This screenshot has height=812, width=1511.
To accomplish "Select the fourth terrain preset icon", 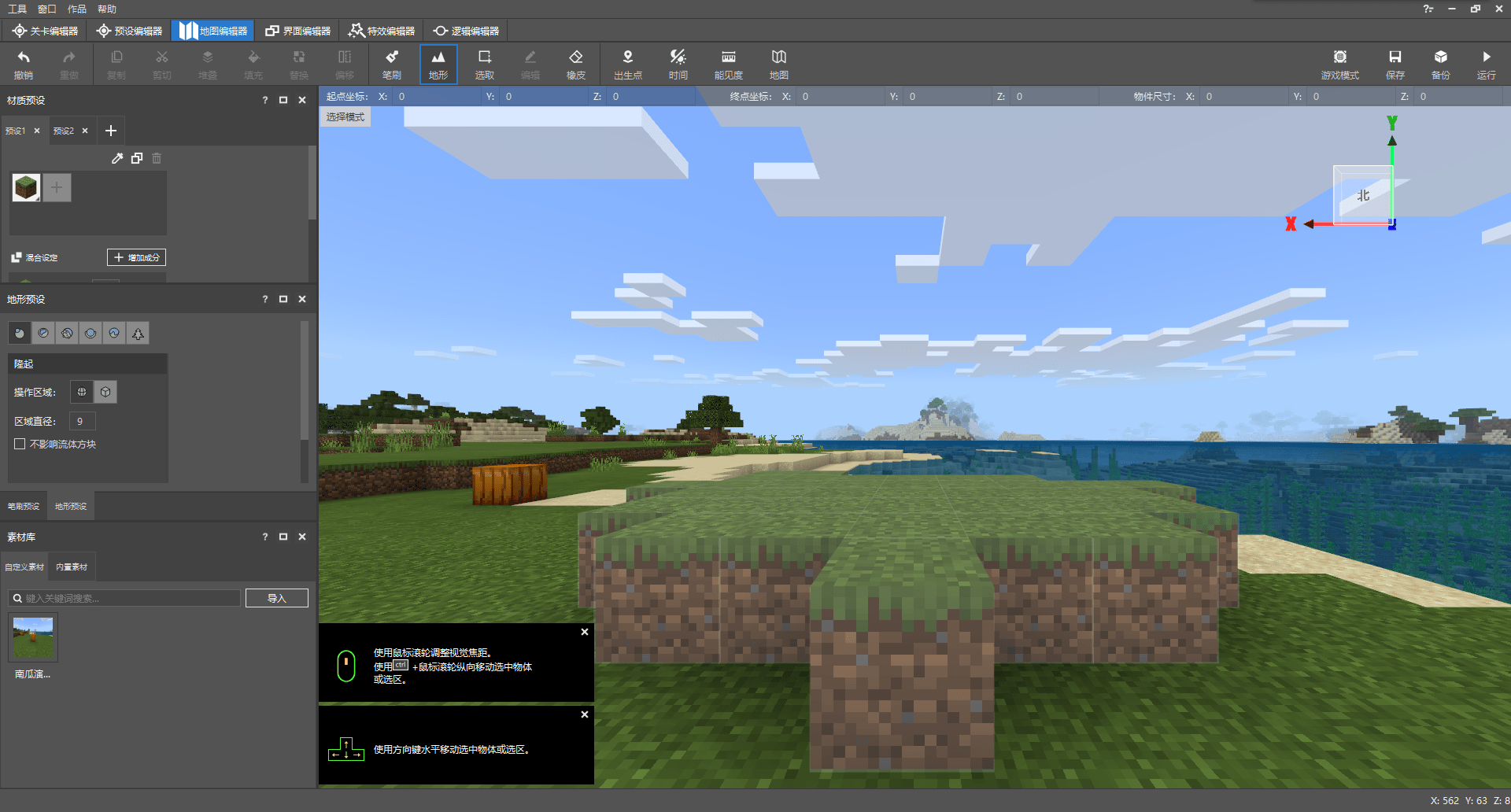I will [91, 334].
